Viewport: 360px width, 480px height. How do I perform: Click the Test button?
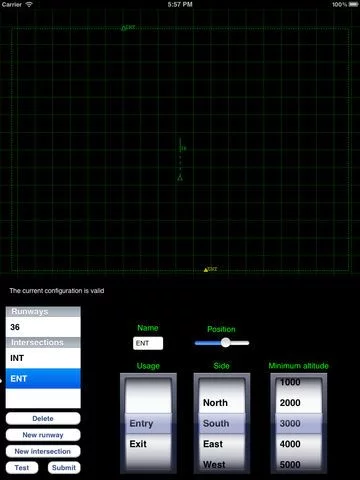point(22,468)
